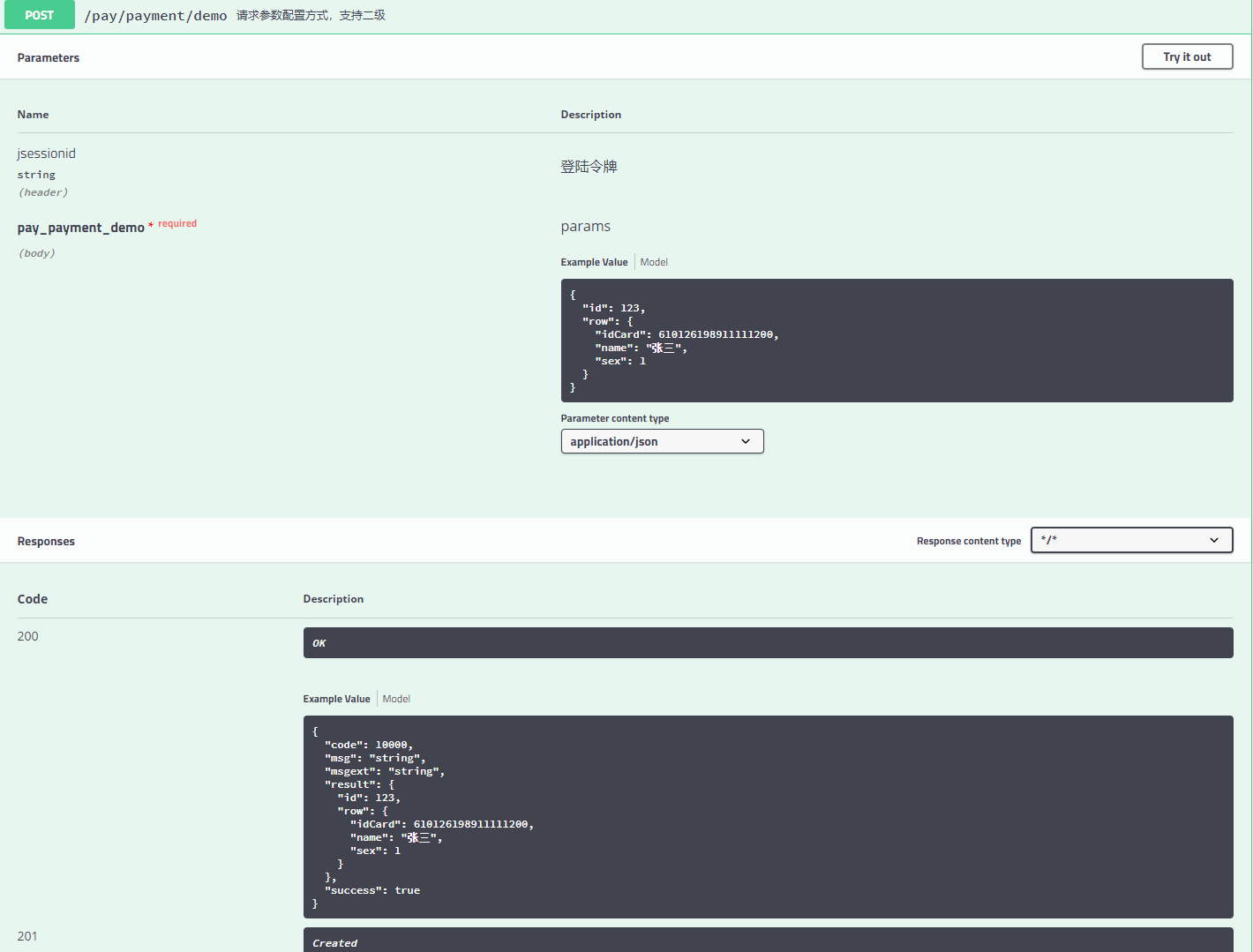Select Example Value tab for the 200 response

coord(336,698)
